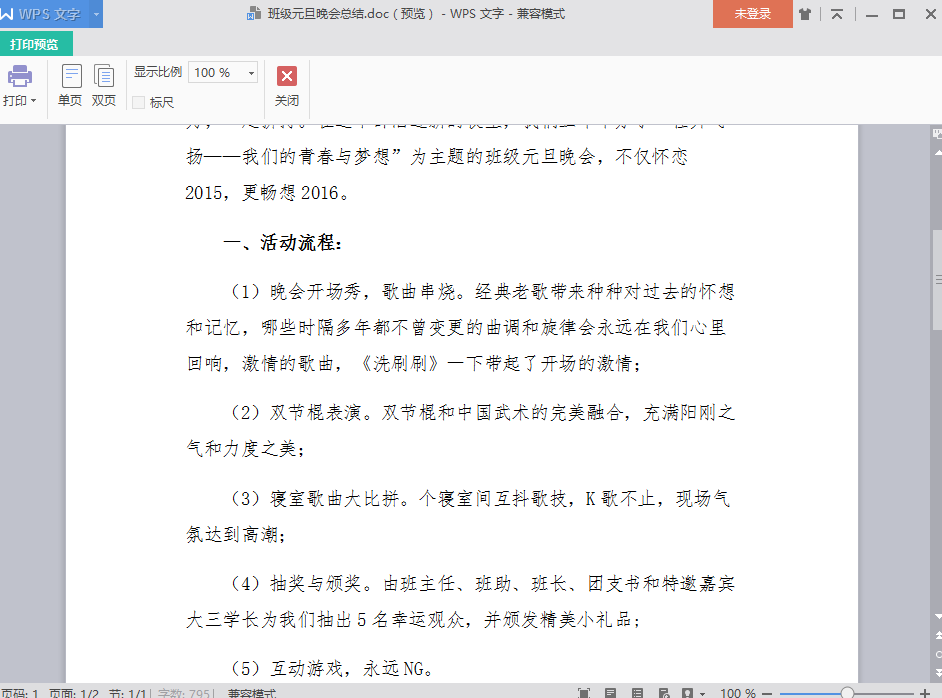Open the WPS 文字 application menu arrow
Screen dimensions: 942x698
click(96, 14)
